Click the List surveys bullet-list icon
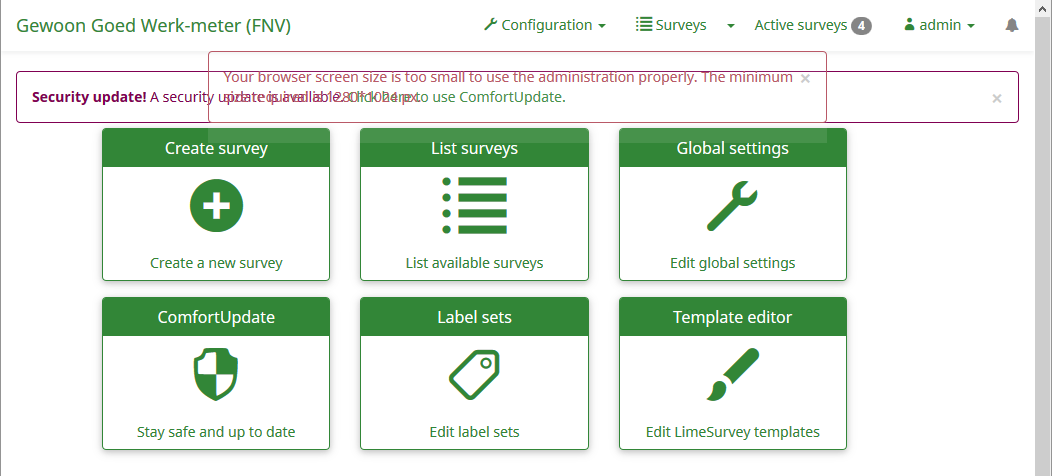 (x=474, y=206)
